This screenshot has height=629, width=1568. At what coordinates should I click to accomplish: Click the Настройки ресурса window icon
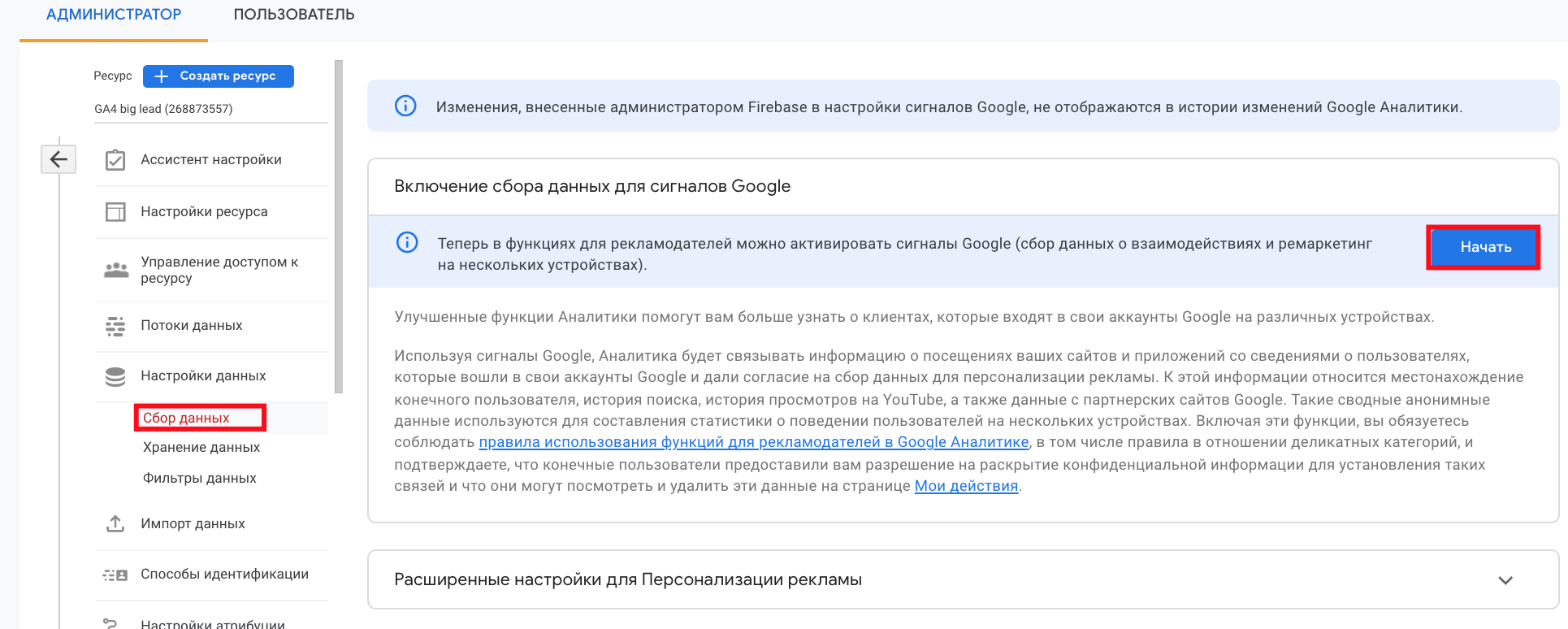[x=115, y=212]
